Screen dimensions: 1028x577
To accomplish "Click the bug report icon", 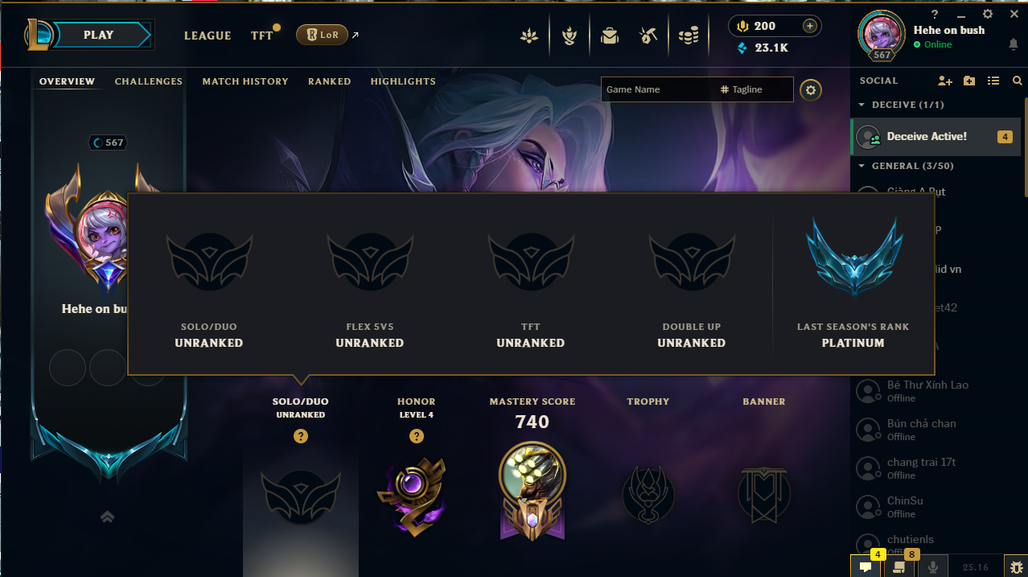I will [x=1016, y=567].
